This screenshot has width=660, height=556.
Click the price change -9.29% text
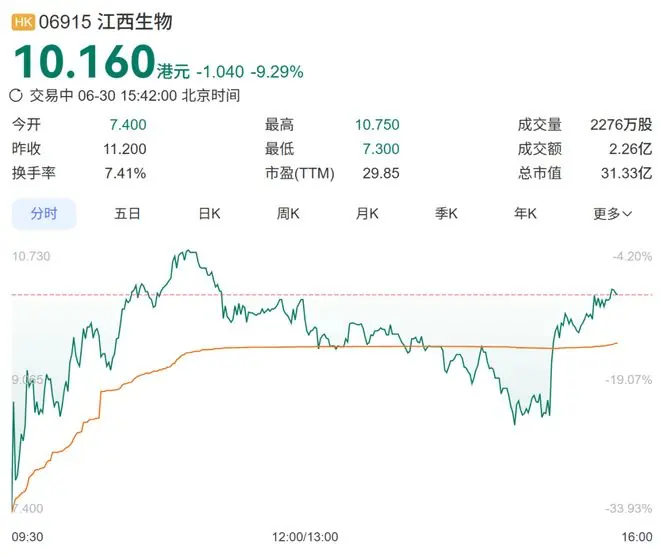click(x=277, y=72)
